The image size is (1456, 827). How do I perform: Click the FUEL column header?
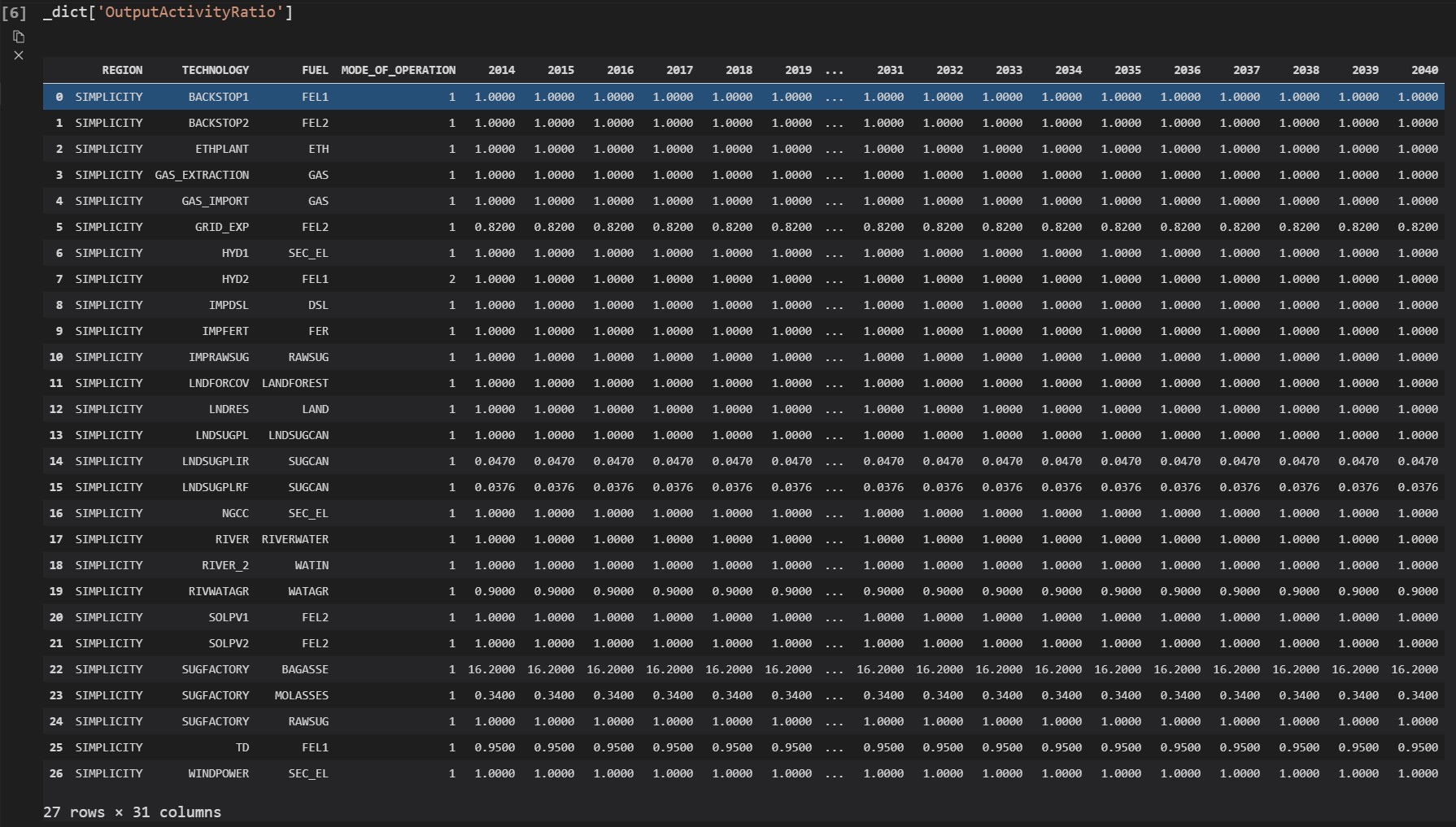click(316, 70)
